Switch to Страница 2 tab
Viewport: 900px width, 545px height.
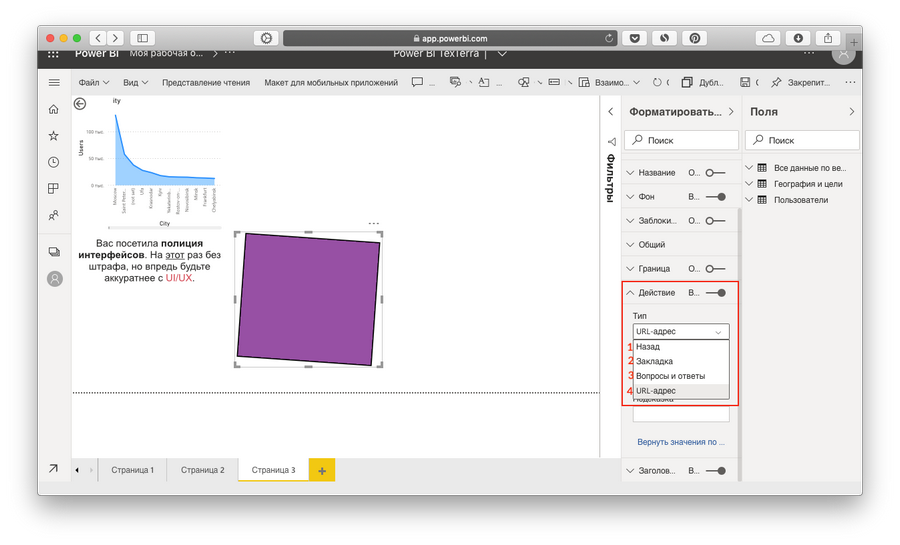(x=202, y=469)
